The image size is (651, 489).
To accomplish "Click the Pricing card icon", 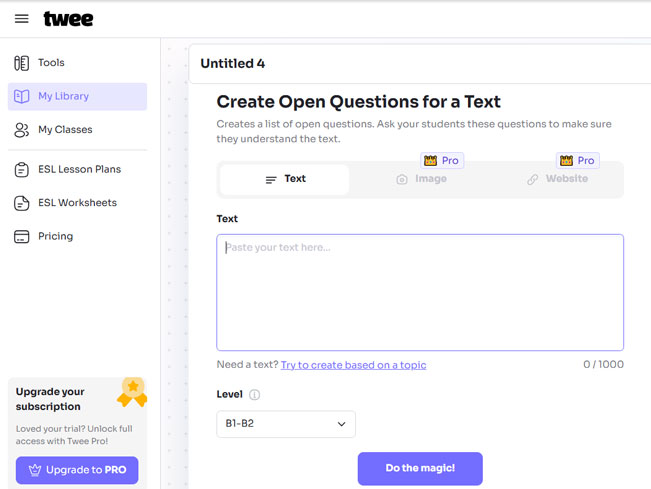I will 22,237.
